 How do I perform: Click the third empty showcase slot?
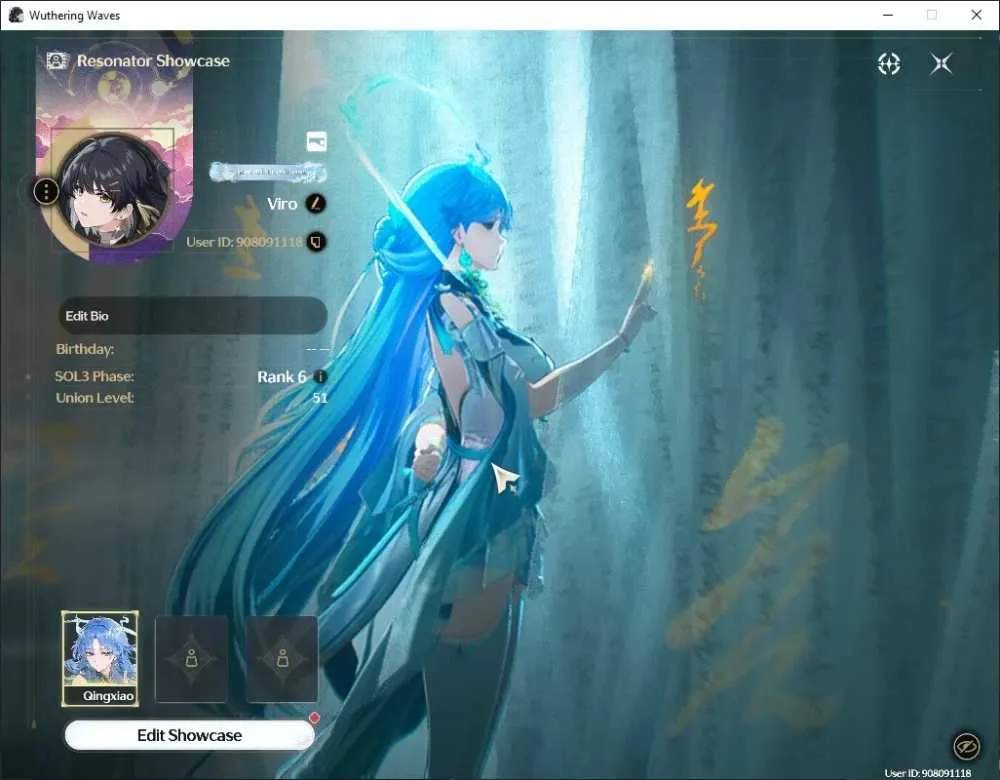point(282,659)
